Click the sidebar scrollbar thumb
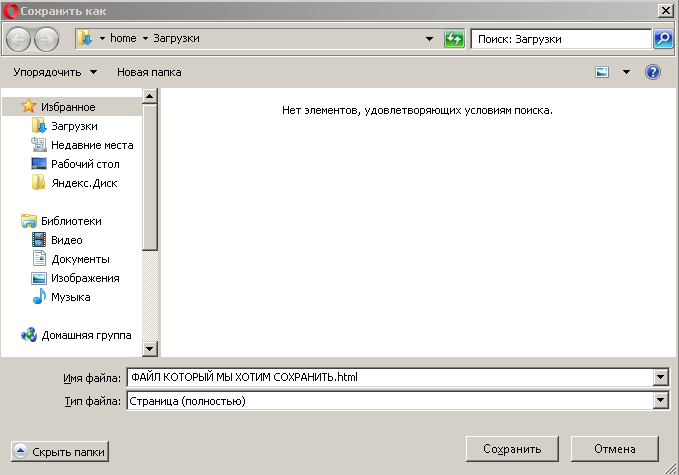The height and width of the screenshot is (475, 679). coord(149,177)
